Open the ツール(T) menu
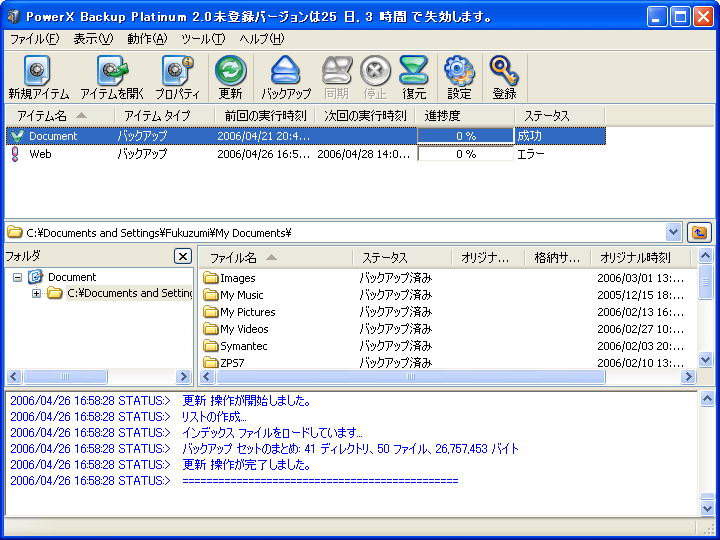 click(x=203, y=39)
